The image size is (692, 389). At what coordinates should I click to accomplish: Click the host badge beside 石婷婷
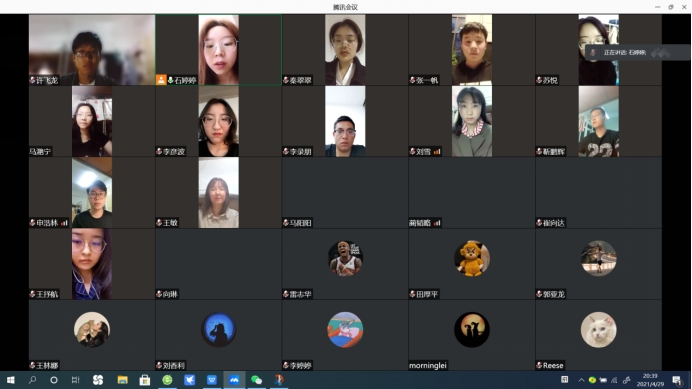(161, 80)
